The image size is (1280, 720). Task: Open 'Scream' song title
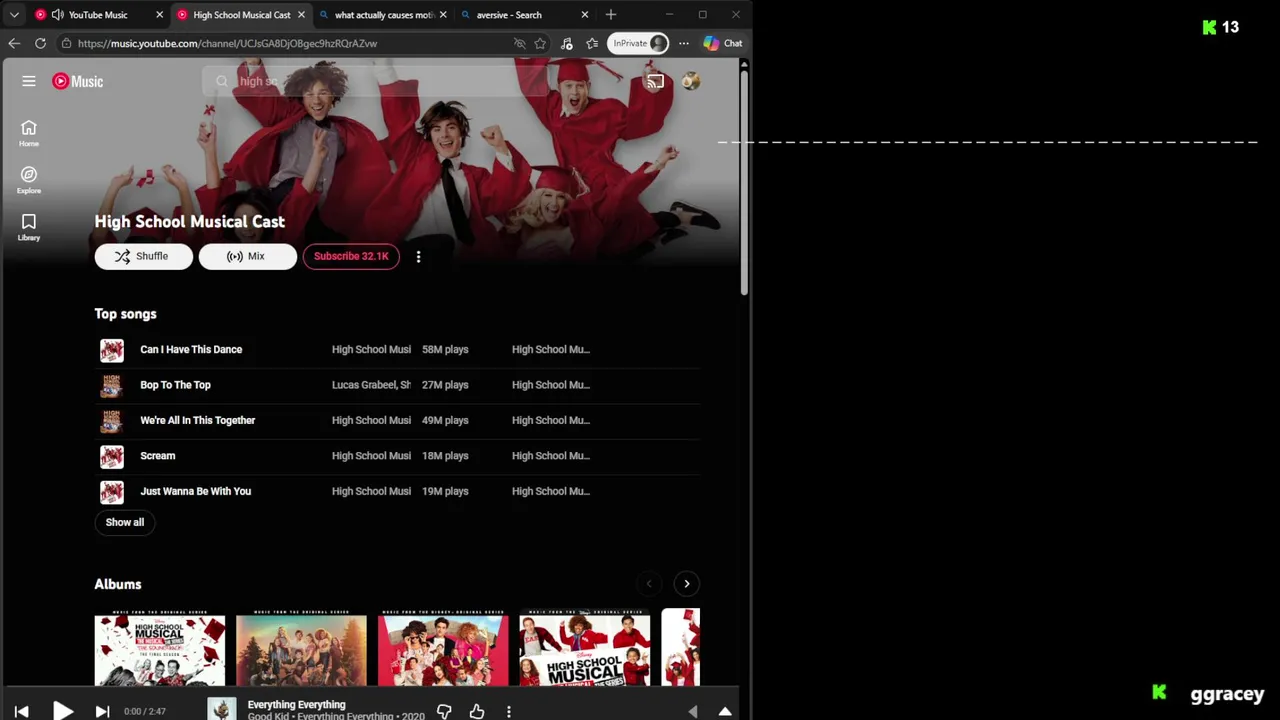[x=157, y=456]
